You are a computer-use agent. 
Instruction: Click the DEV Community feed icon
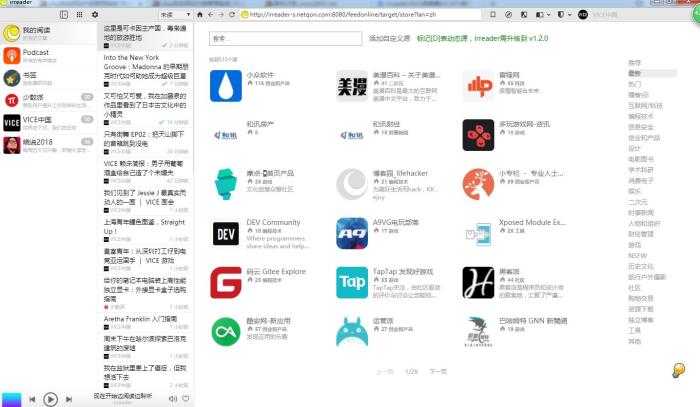[x=226, y=232]
